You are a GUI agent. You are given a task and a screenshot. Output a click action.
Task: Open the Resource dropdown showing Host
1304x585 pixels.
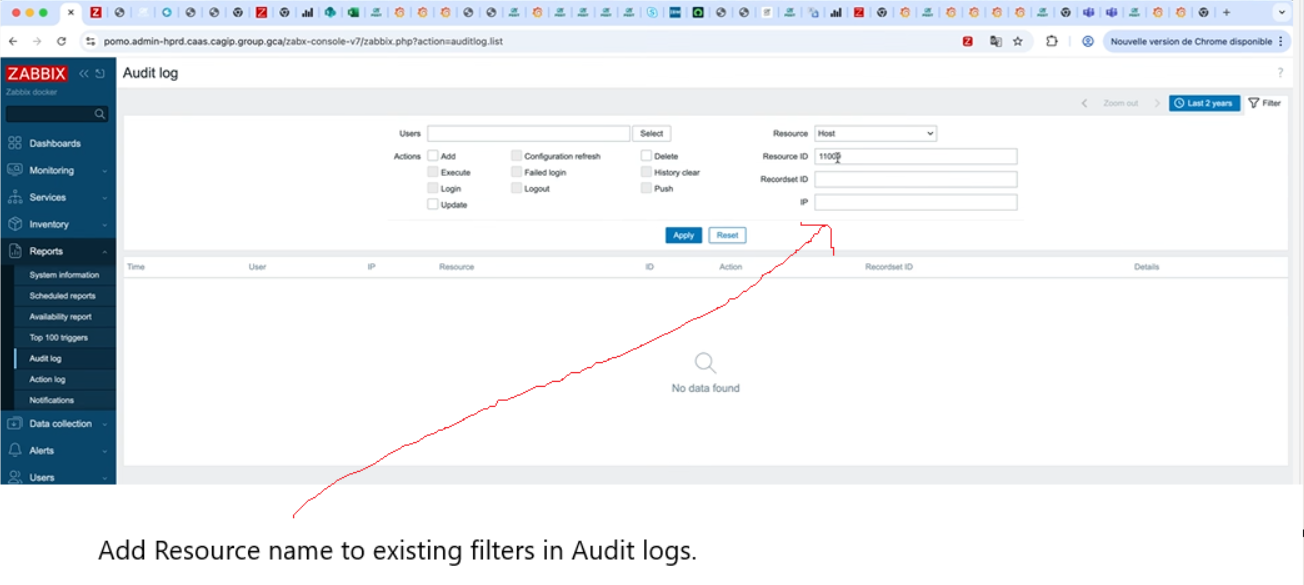(x=875, y=133)
